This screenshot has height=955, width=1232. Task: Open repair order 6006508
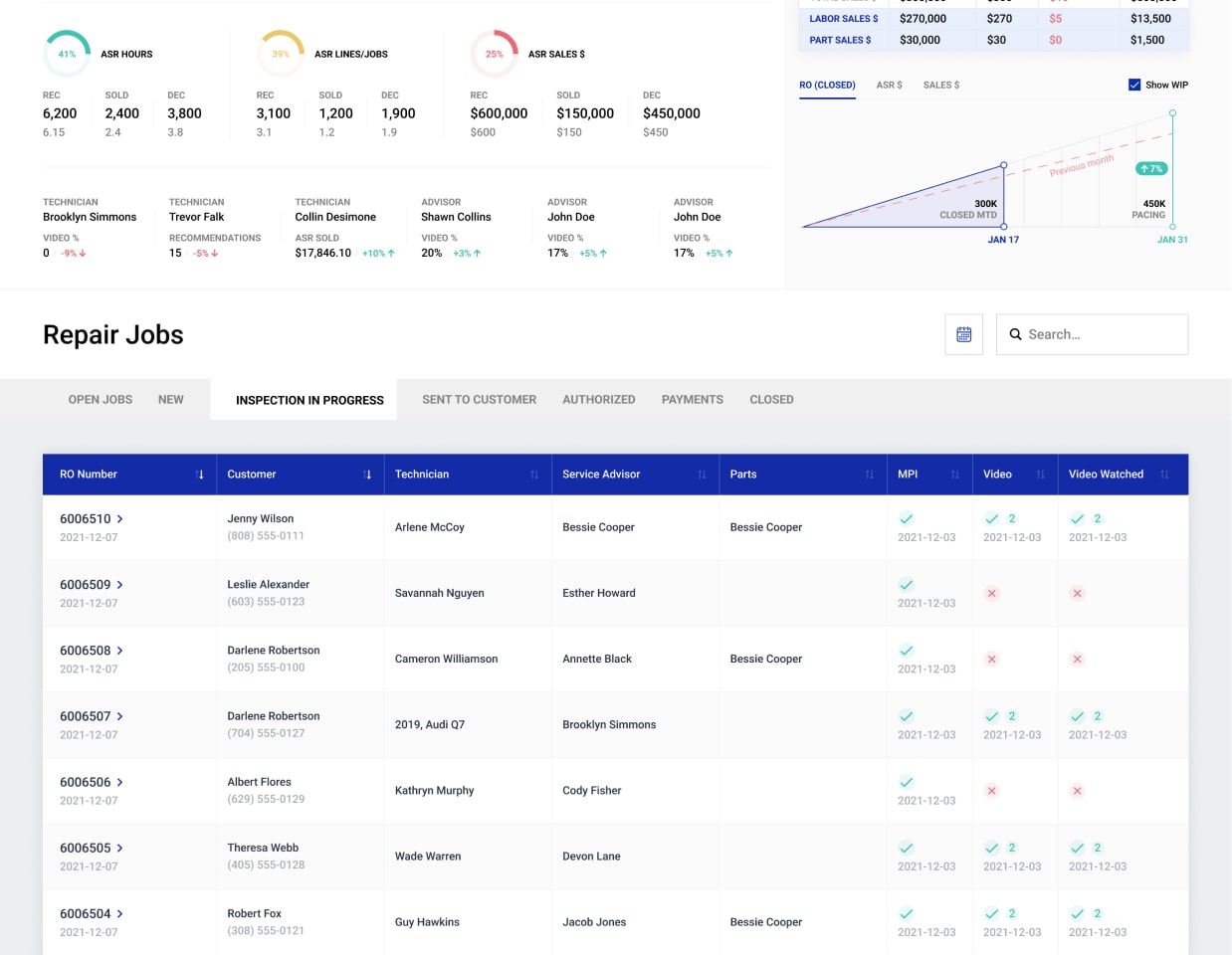click(x=86, y=651)
